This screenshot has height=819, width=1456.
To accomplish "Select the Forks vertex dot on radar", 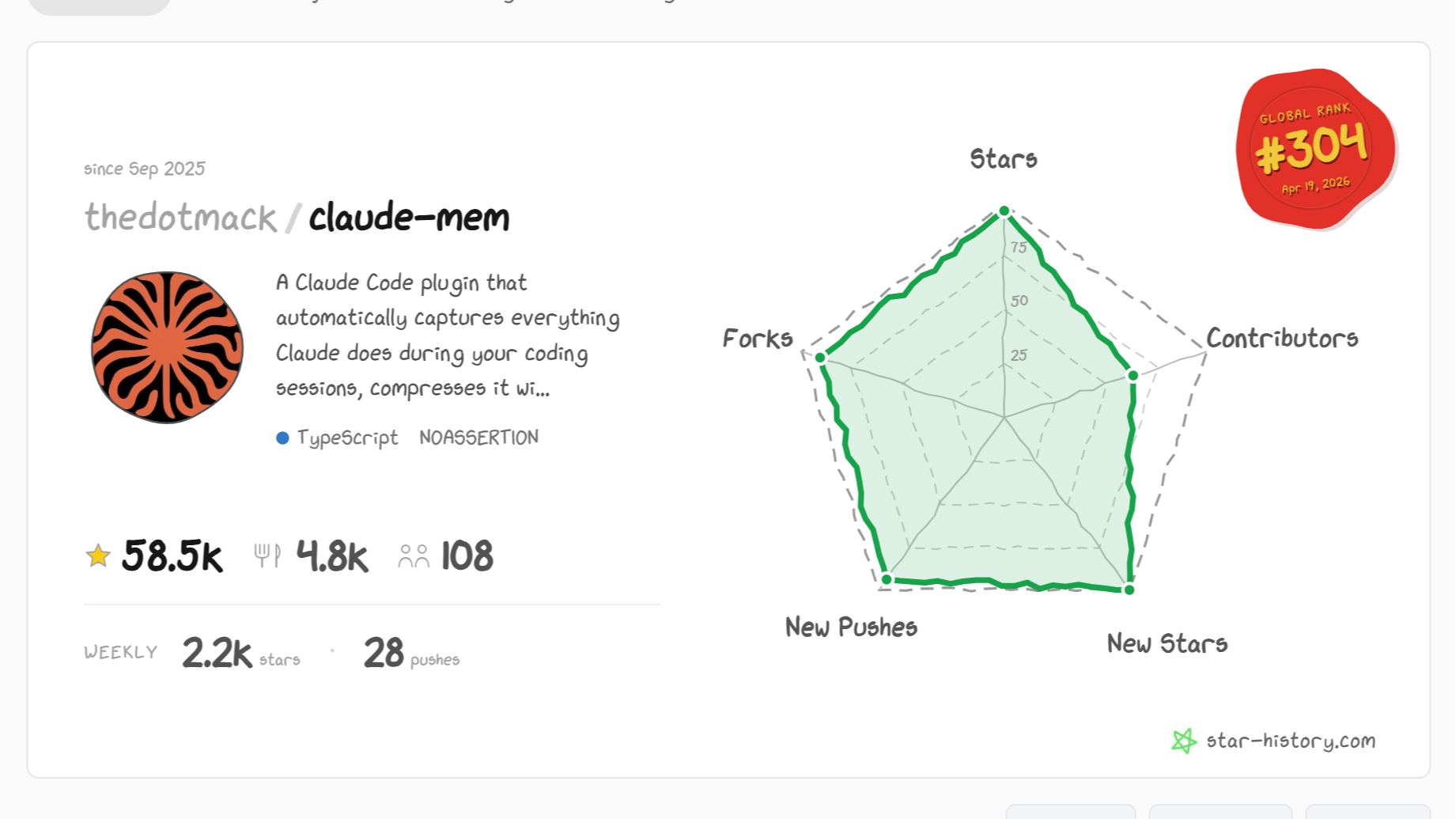I will [821, 358].
